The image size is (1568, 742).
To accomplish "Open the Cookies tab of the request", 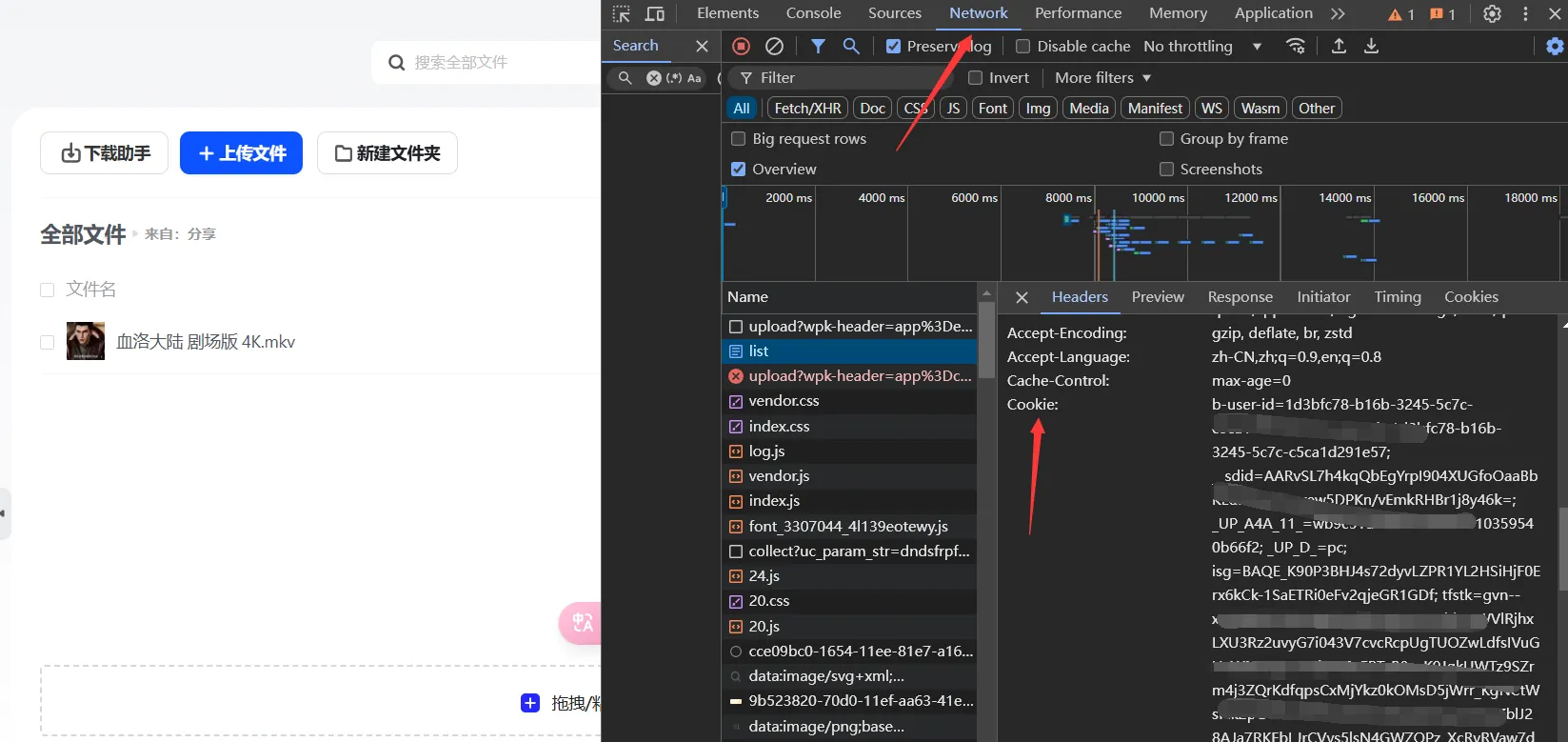I will pos(1471,297).
